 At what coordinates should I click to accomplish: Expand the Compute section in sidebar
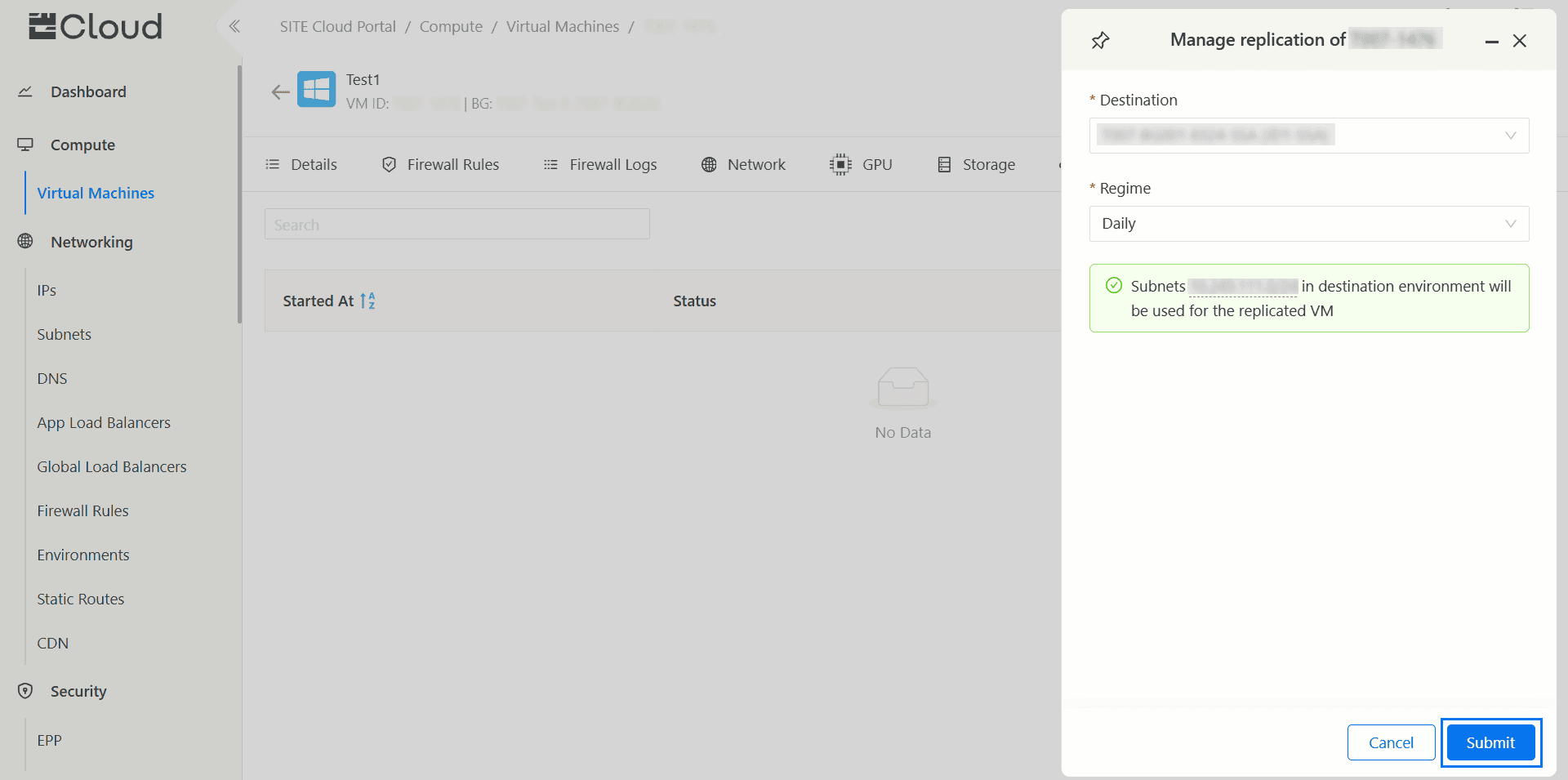coord(82,145)
